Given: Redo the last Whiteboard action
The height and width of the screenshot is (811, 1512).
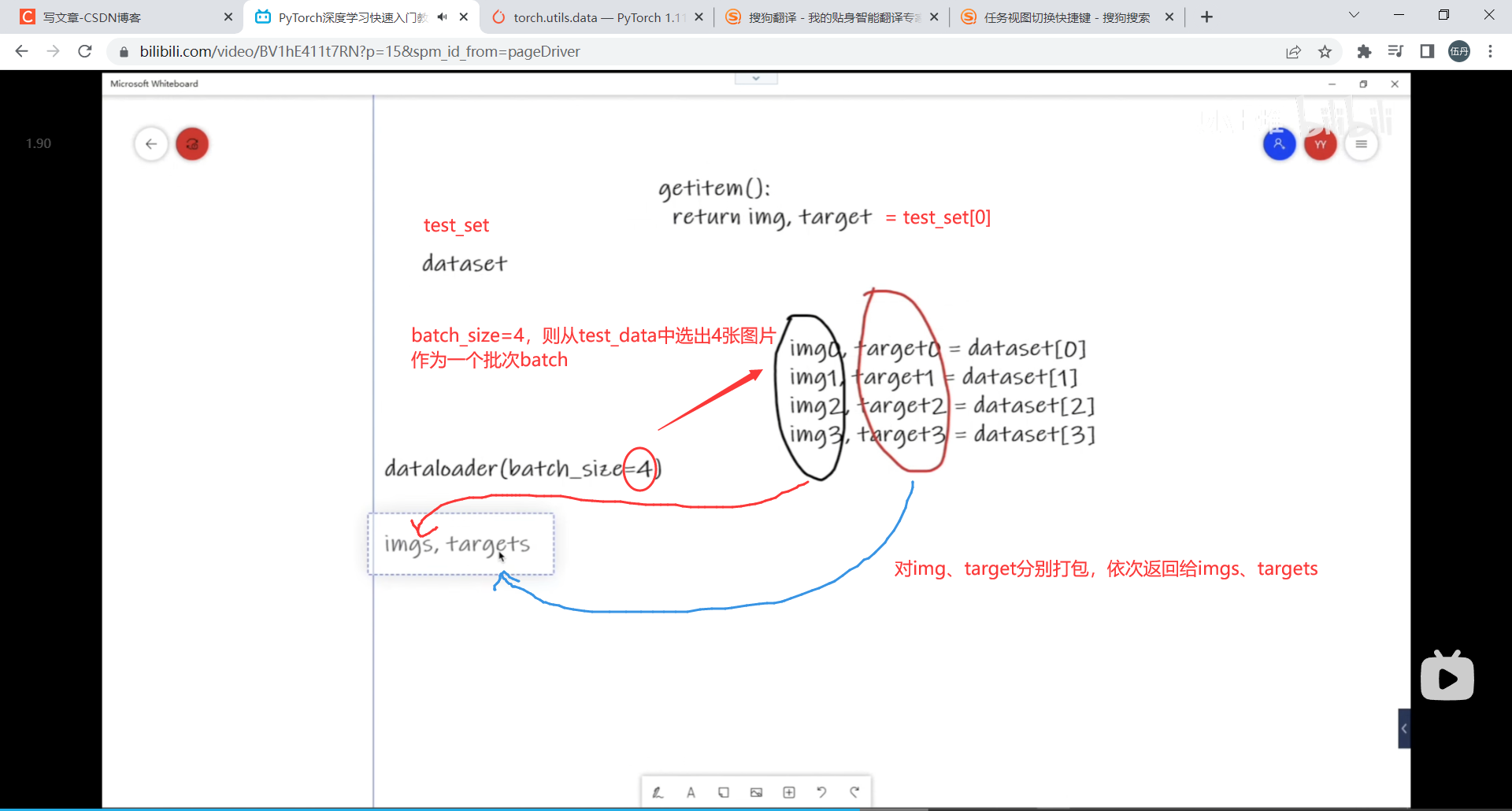Looking at the screenshot, I should pos(854,793).
